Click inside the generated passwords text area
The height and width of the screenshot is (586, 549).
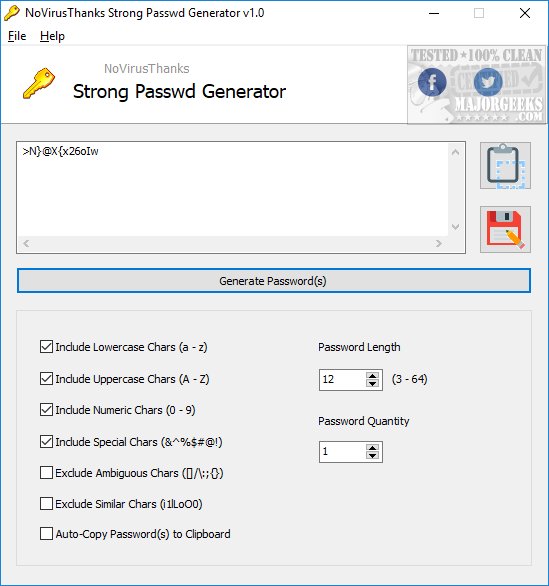[x=232, y=189]
